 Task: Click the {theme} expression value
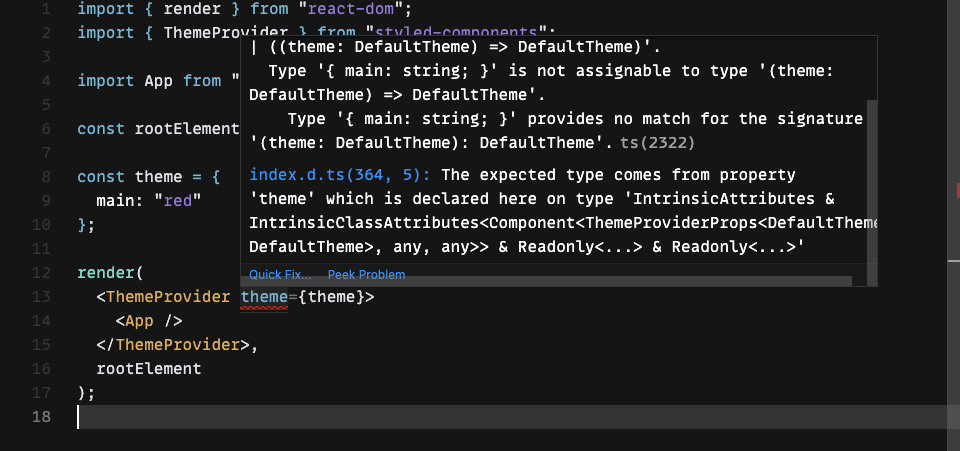pyautogui.click(x=331, y=297)
